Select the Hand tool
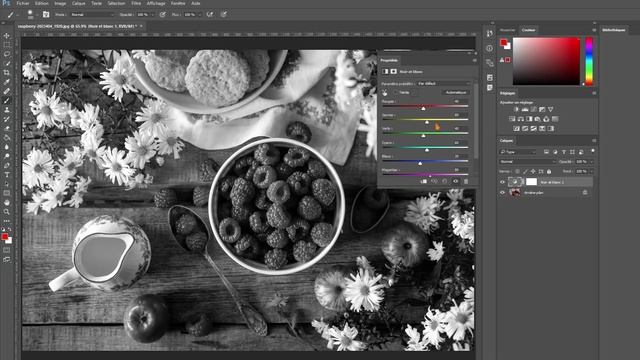Image resolution: width=640 pixels, height=360 pixels. (x=7, y=202)
